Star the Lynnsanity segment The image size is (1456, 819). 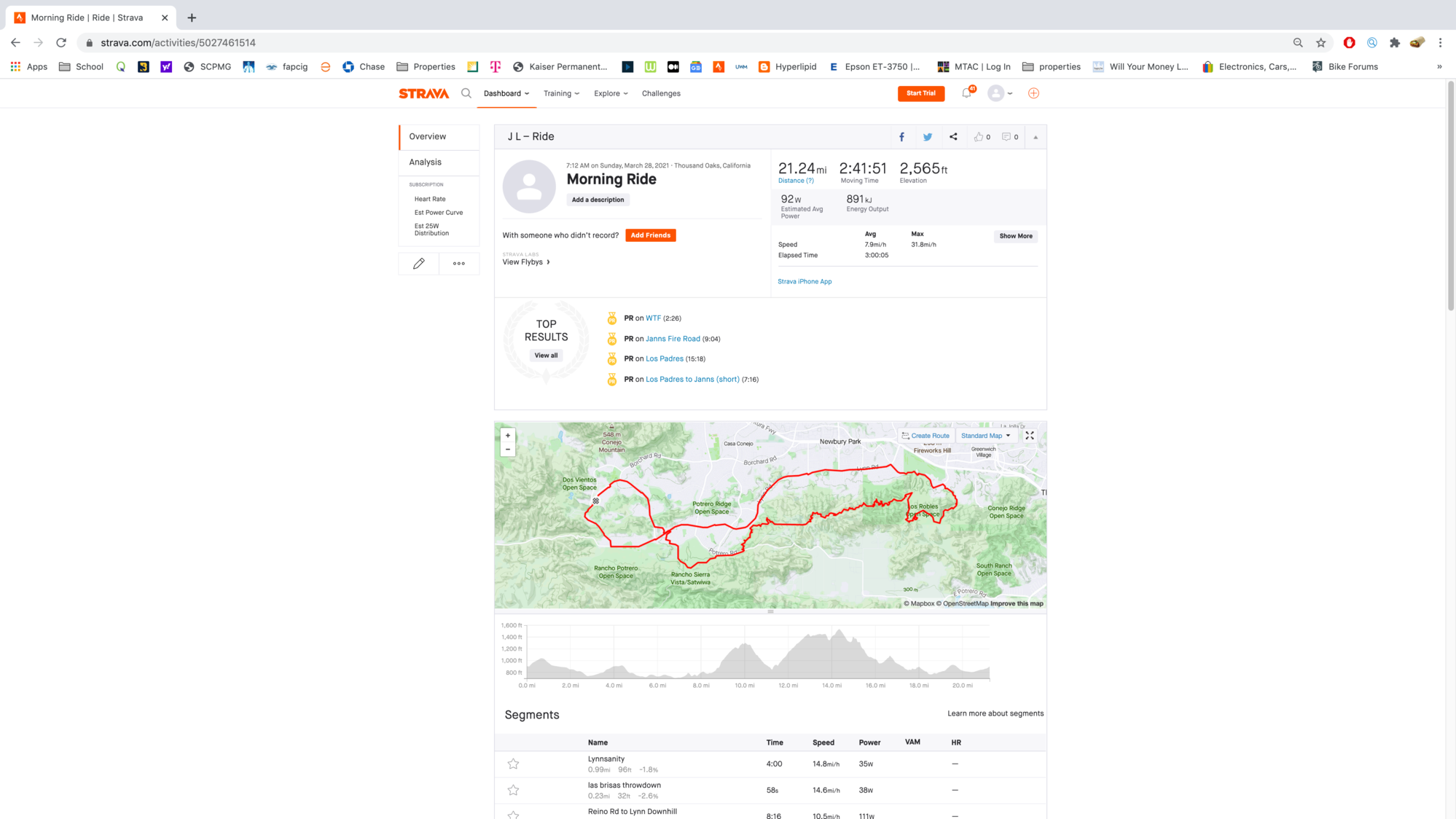coord(513,764)
